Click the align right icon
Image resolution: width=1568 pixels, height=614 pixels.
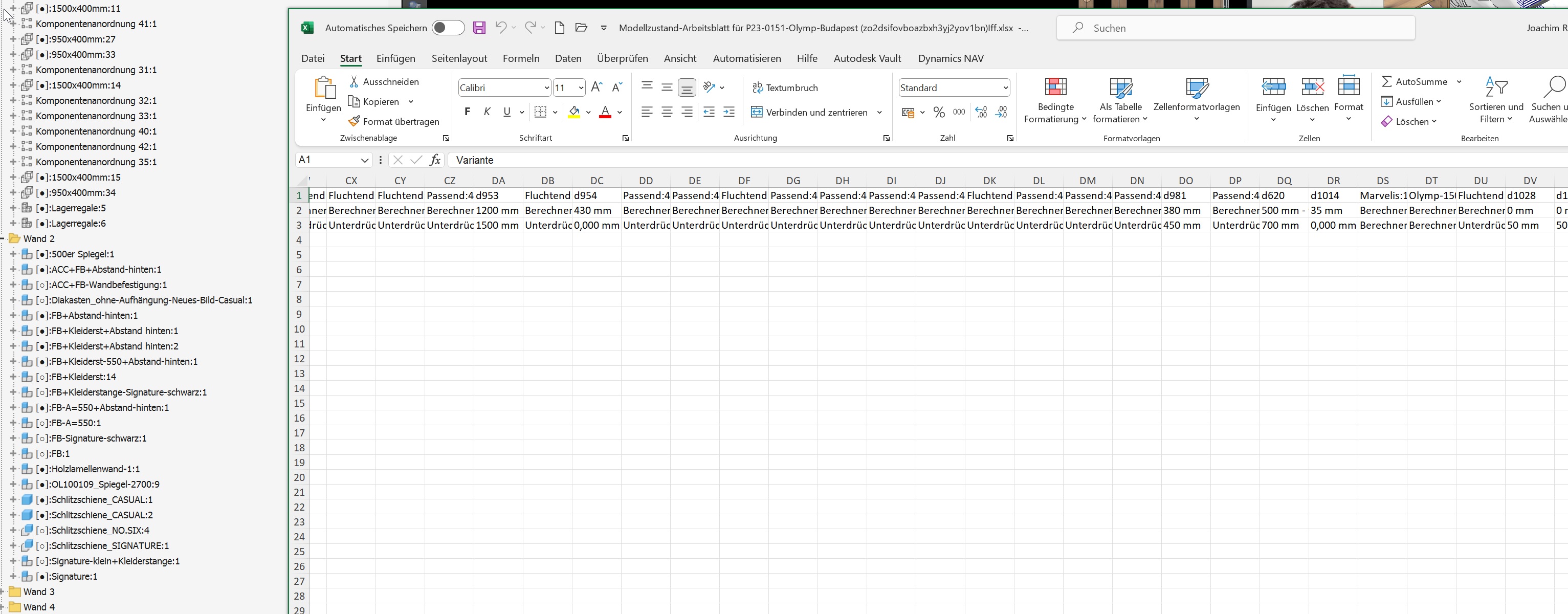coord(687,112)
